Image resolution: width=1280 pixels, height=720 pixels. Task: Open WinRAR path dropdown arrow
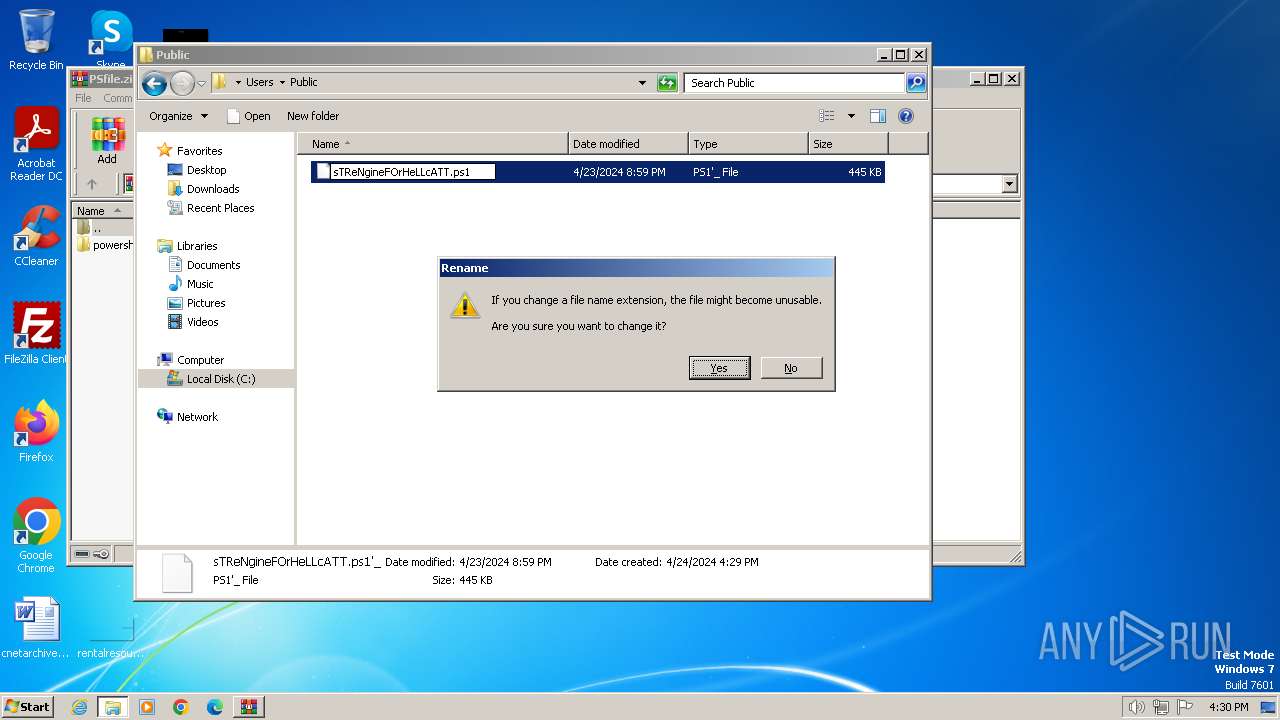pos(1009,184)
